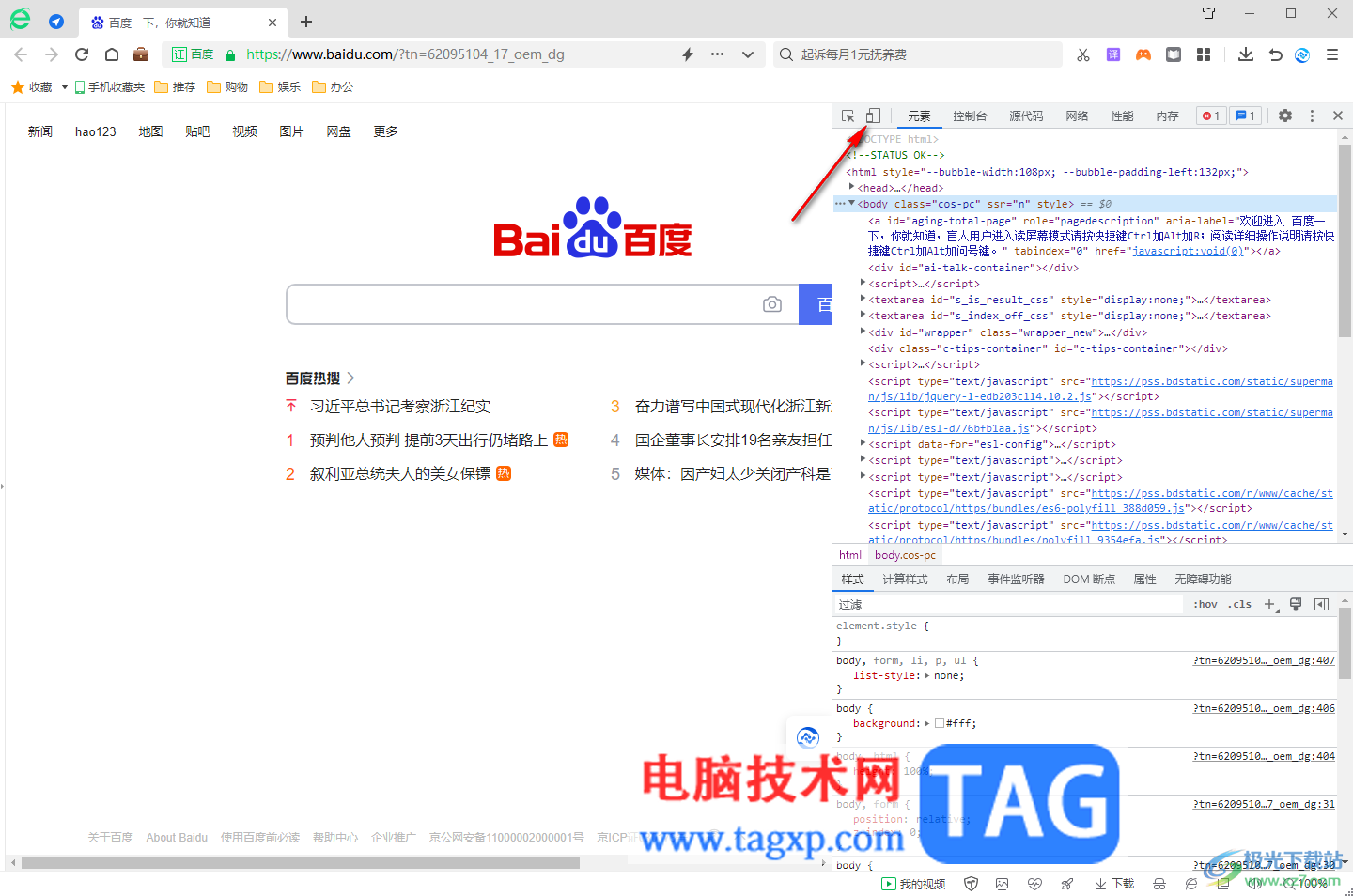Screen dimensions: 1353x896
Task: Open the 百度热搜 heading link
Action: (319, 378)
